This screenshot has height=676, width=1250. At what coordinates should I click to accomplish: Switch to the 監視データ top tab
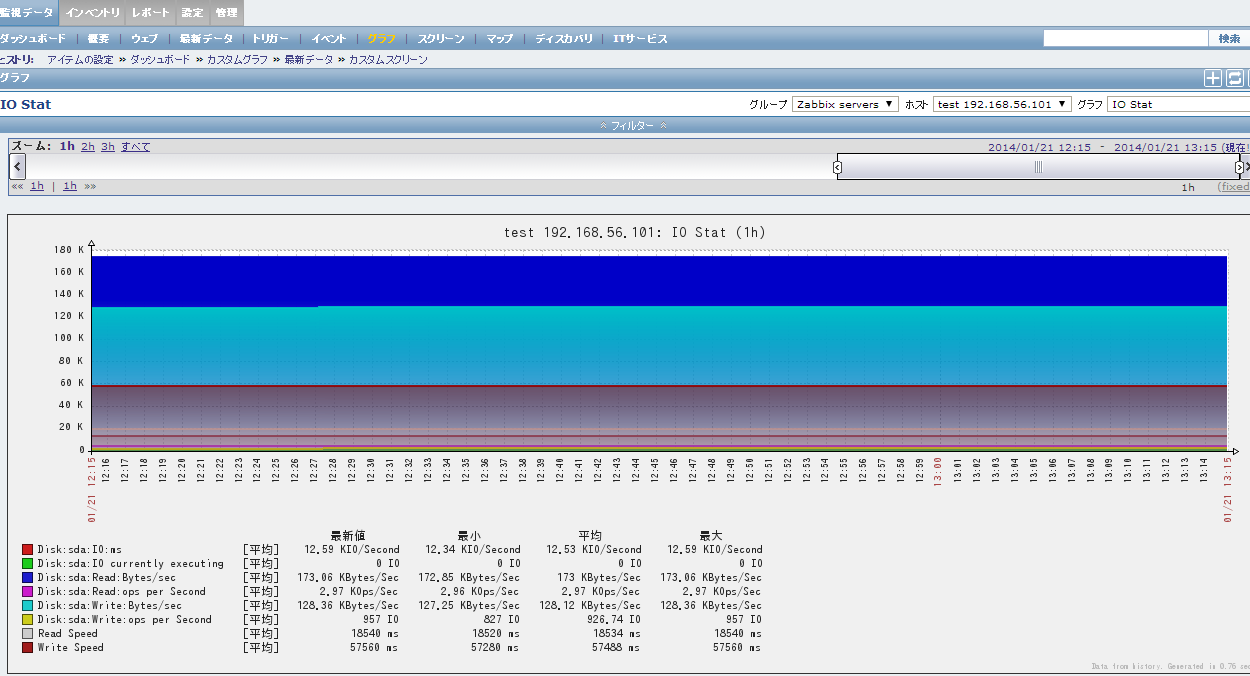[28, 13]
